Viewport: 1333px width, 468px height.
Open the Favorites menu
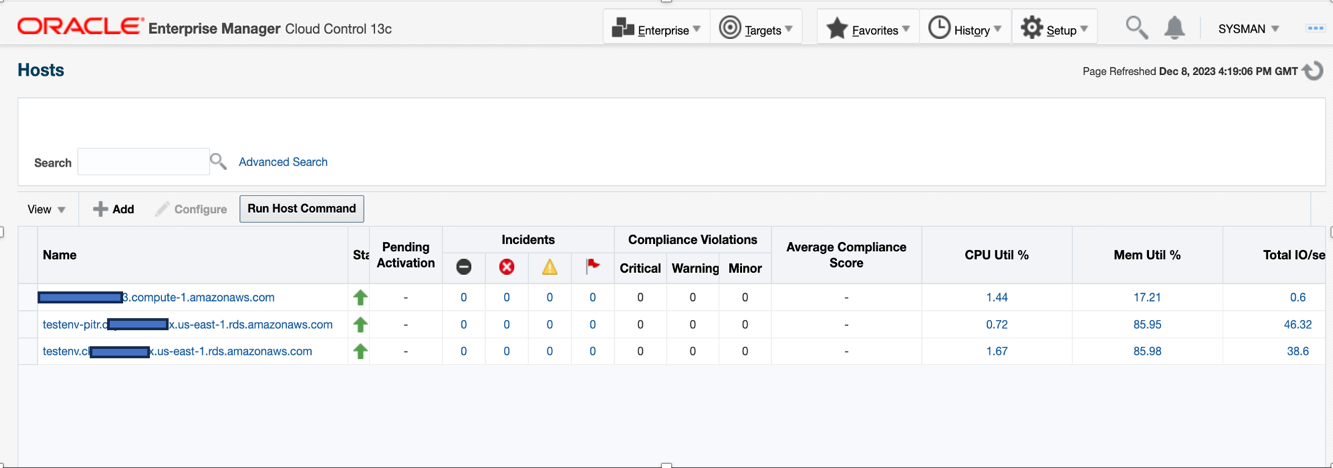pyautogui.click(x=868, y=28)
